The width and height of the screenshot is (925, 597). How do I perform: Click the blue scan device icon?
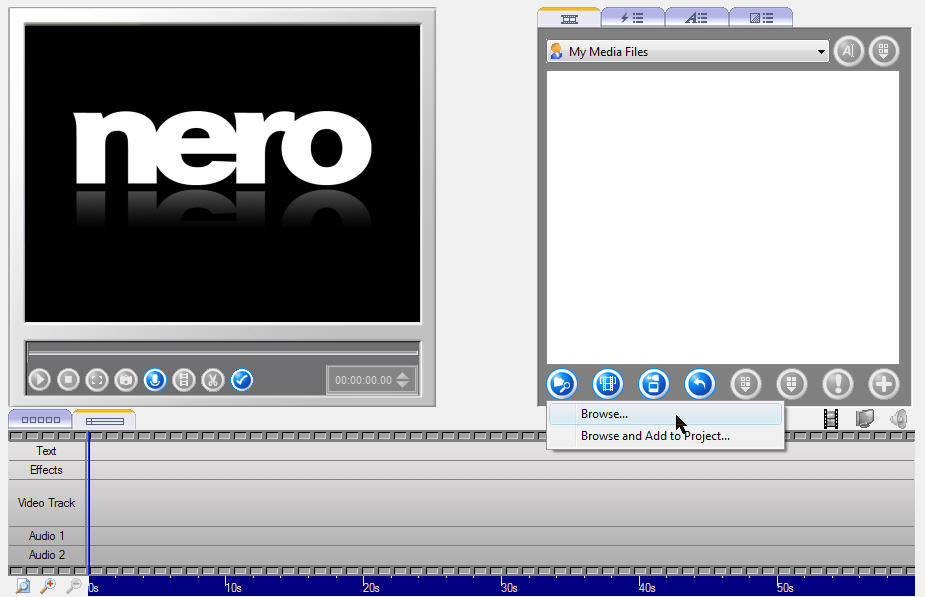[654, 384]
